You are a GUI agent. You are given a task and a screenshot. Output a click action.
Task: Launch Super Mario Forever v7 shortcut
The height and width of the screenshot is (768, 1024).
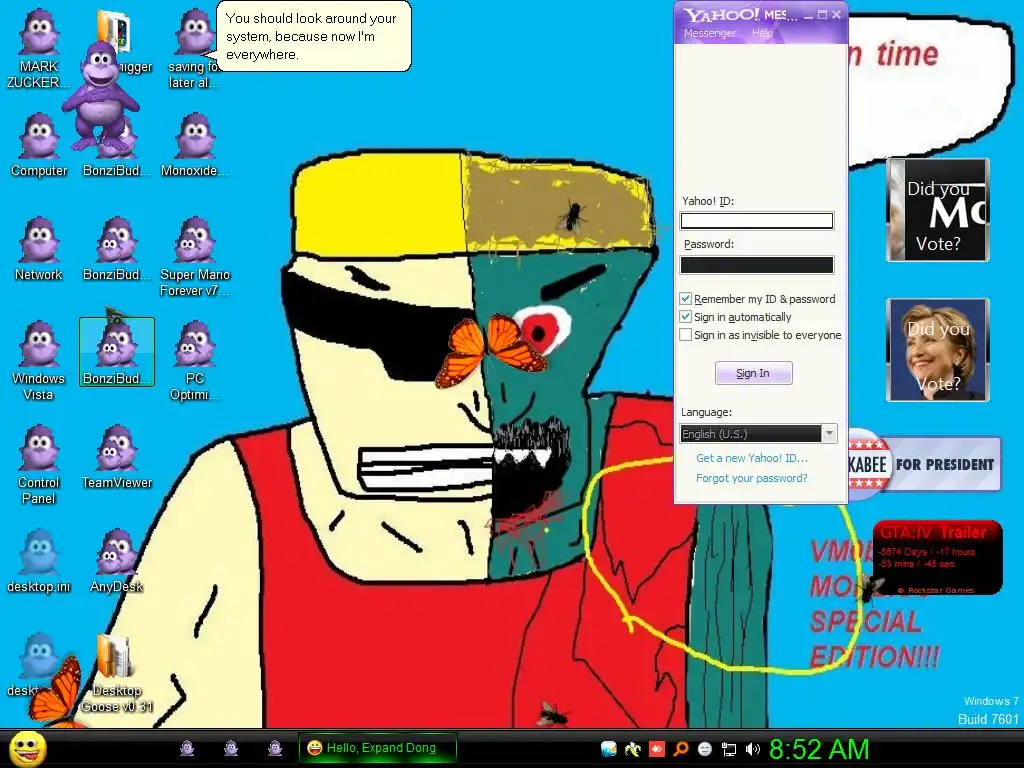pos(195,257)
